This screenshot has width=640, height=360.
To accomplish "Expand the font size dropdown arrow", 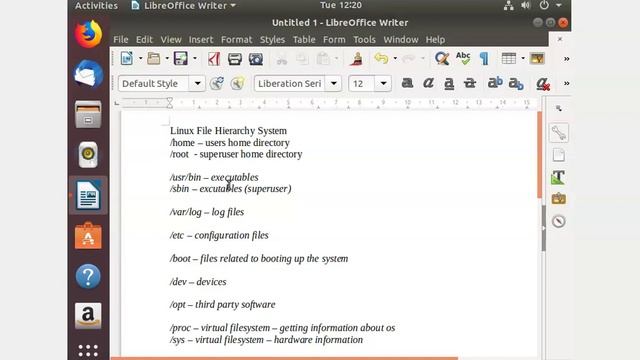I will pyautogui.click(x=383, y=84).
